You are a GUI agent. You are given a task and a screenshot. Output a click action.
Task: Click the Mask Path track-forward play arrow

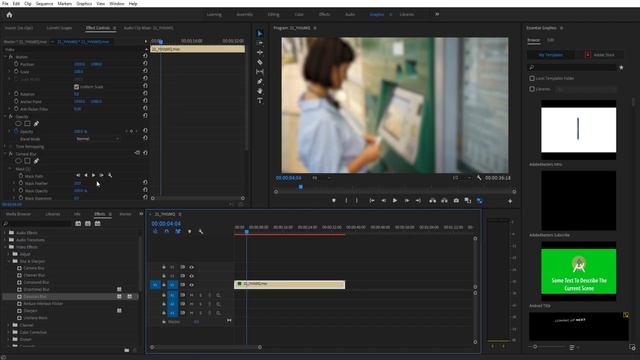[x=93, y=175]
